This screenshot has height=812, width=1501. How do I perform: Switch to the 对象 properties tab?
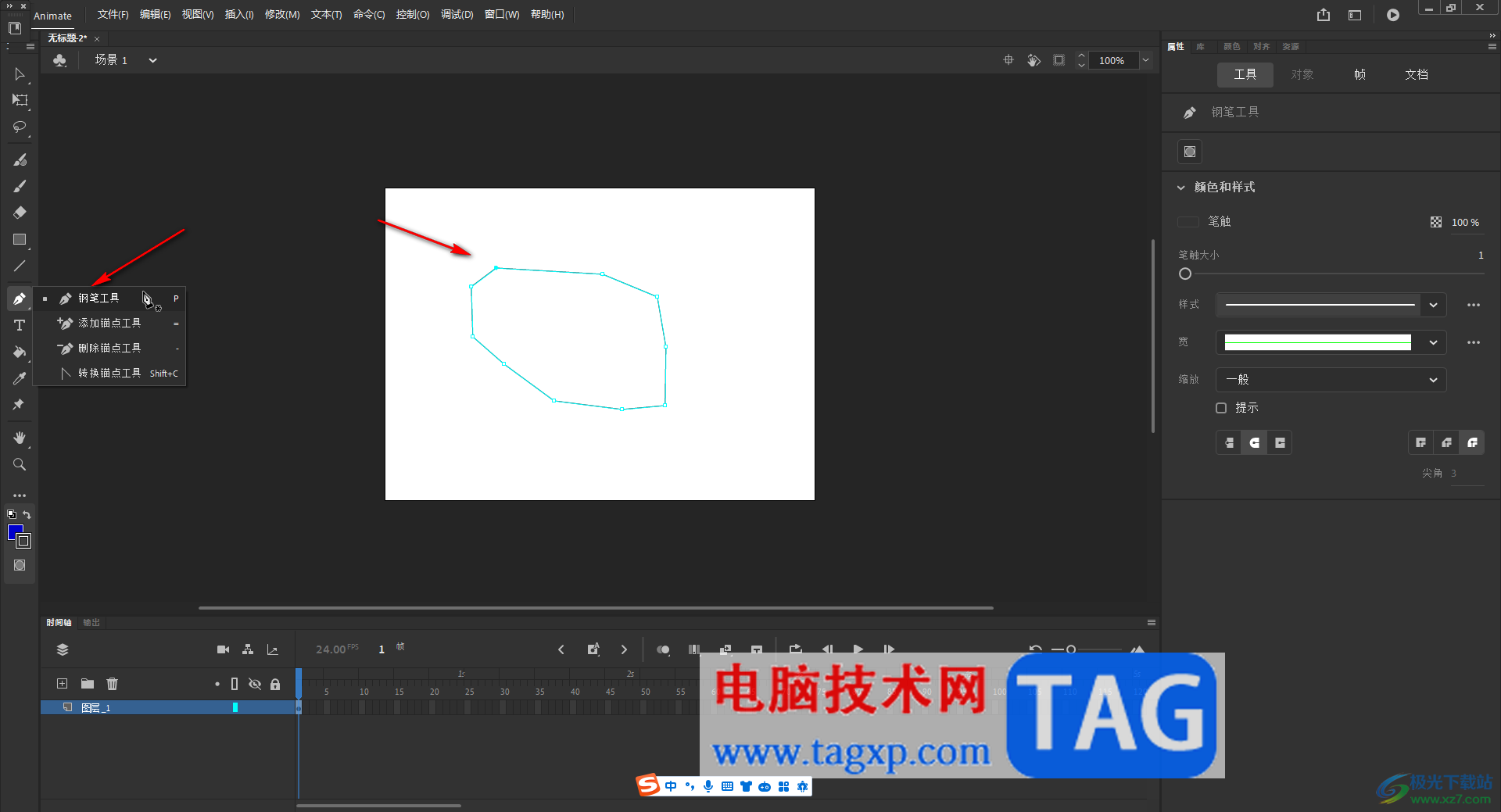(1302, 74)
